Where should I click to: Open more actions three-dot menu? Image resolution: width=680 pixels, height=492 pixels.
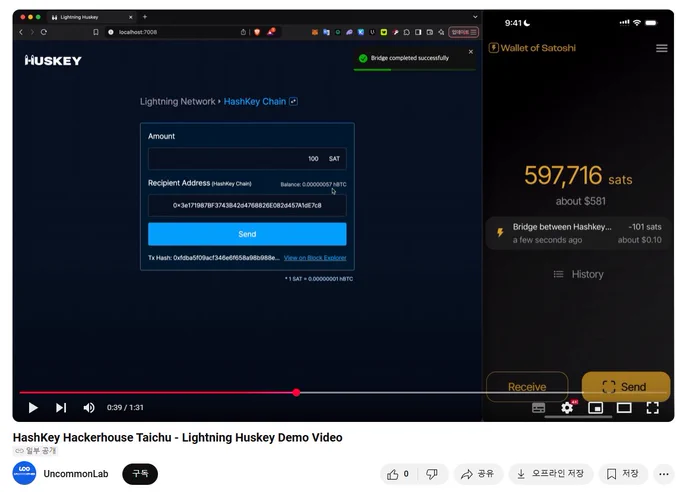tap(664, 474)
